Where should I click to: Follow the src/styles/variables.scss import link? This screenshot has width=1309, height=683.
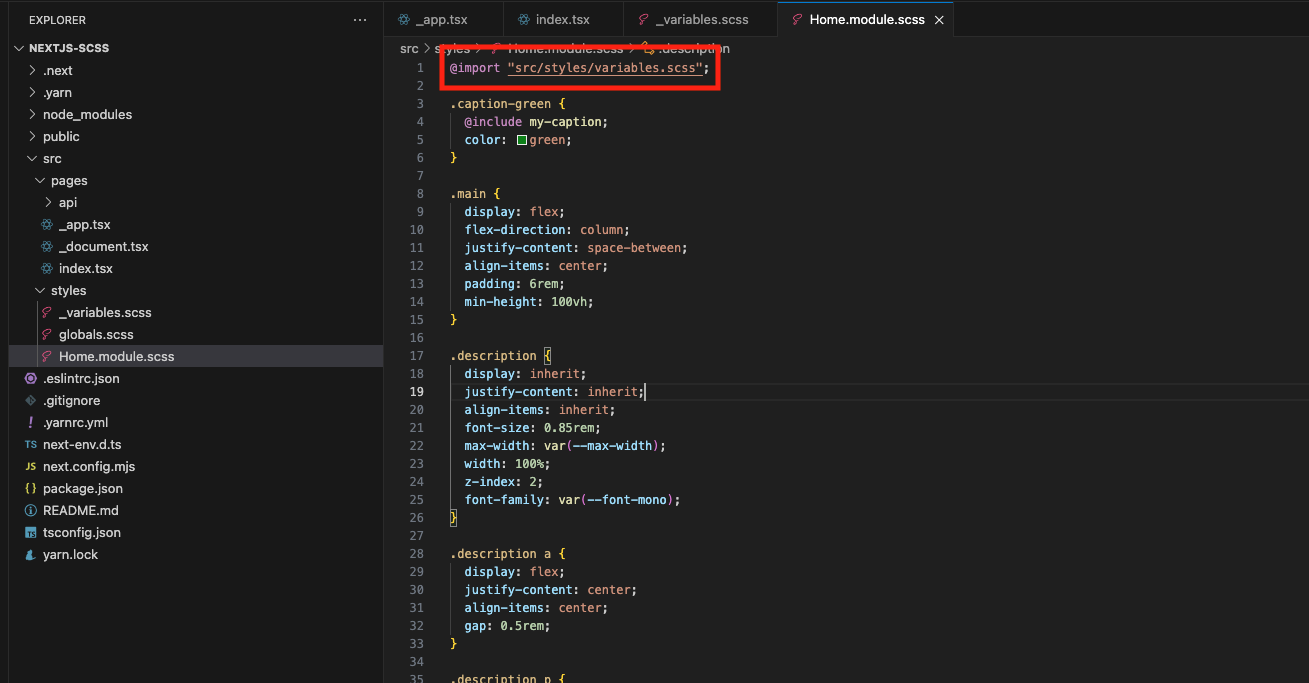click(x=605, y=68)
